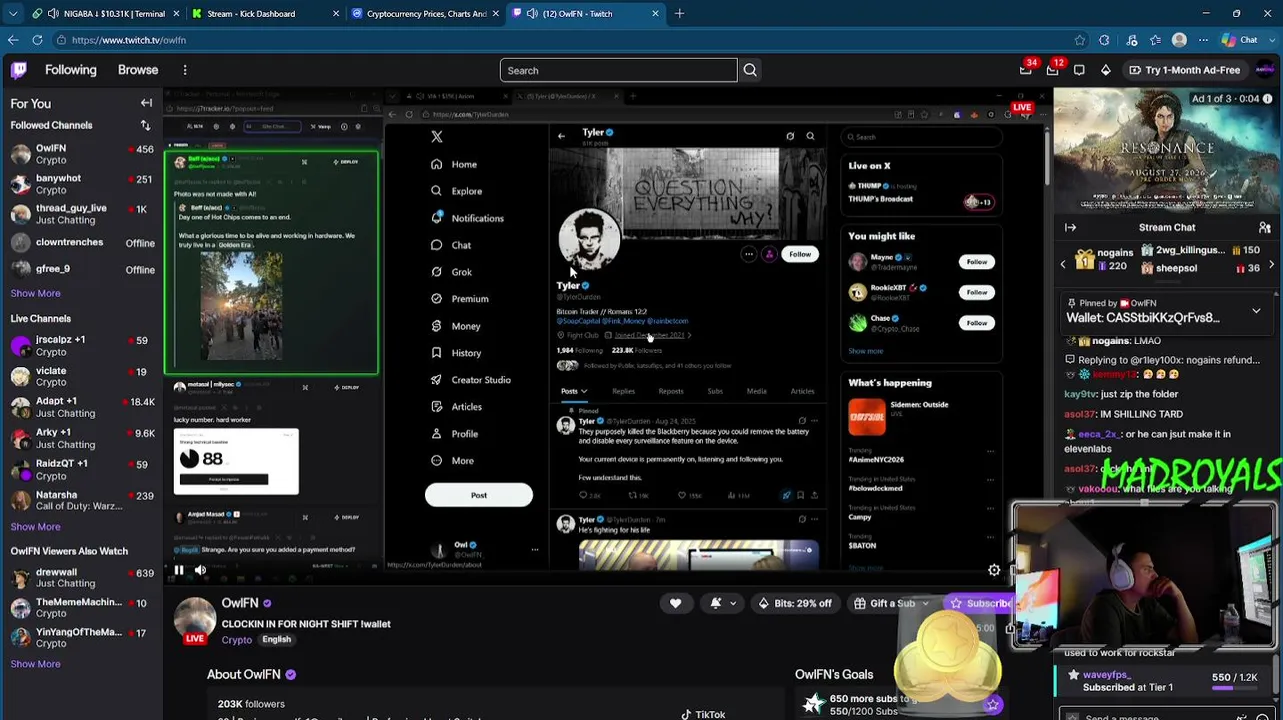1283x720 pixels.
Task: Show next gift leaderboard entries
Action: click(1271, 264)
